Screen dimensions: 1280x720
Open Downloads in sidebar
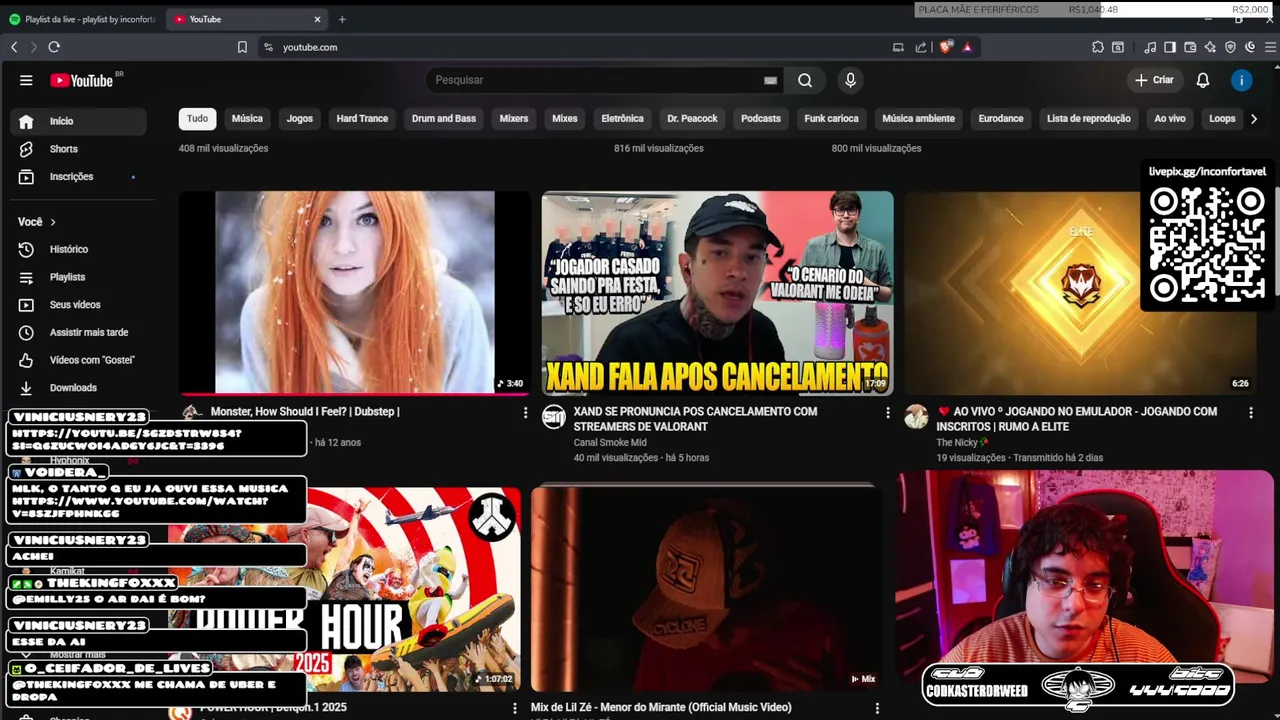point(78,388)
